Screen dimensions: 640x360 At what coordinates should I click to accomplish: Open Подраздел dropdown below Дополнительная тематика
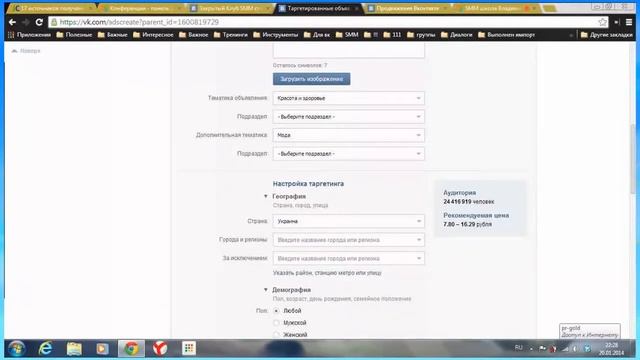[349, 154]
